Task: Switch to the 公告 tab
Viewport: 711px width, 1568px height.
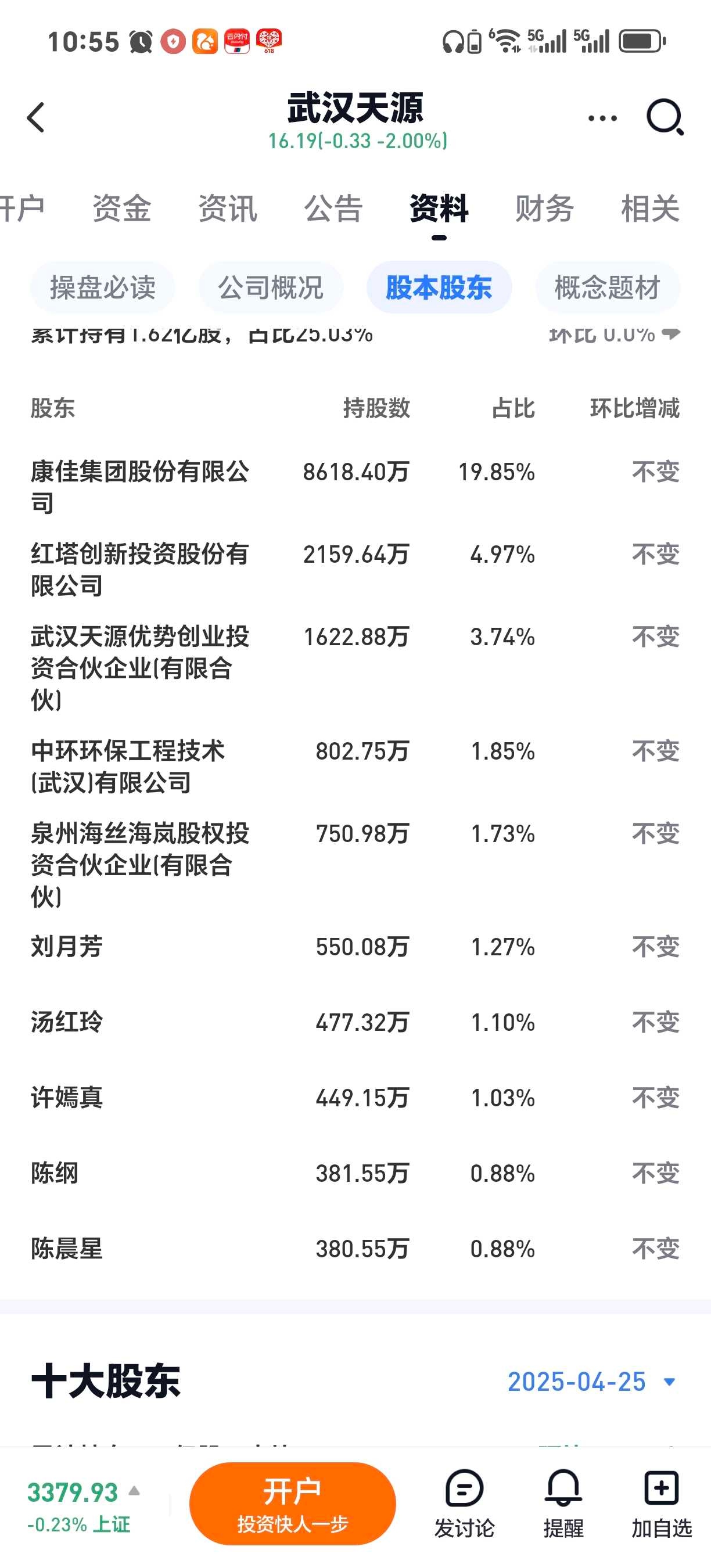Action: tap(333, 208)
